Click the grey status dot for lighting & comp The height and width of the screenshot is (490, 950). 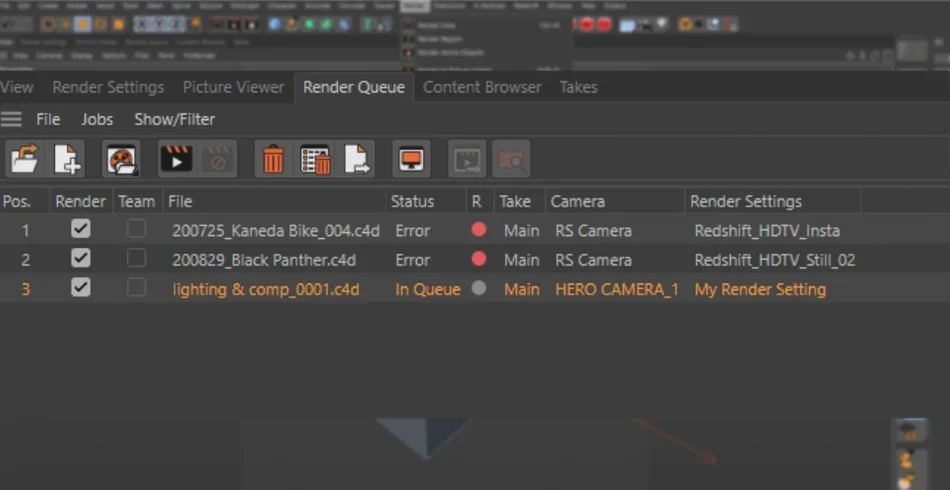[x=479, y=288]
